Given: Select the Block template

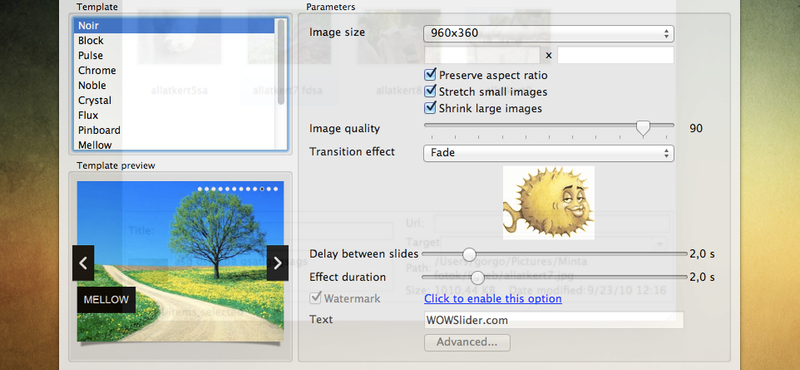Looking at the screenshot, I should pos(173,41).
